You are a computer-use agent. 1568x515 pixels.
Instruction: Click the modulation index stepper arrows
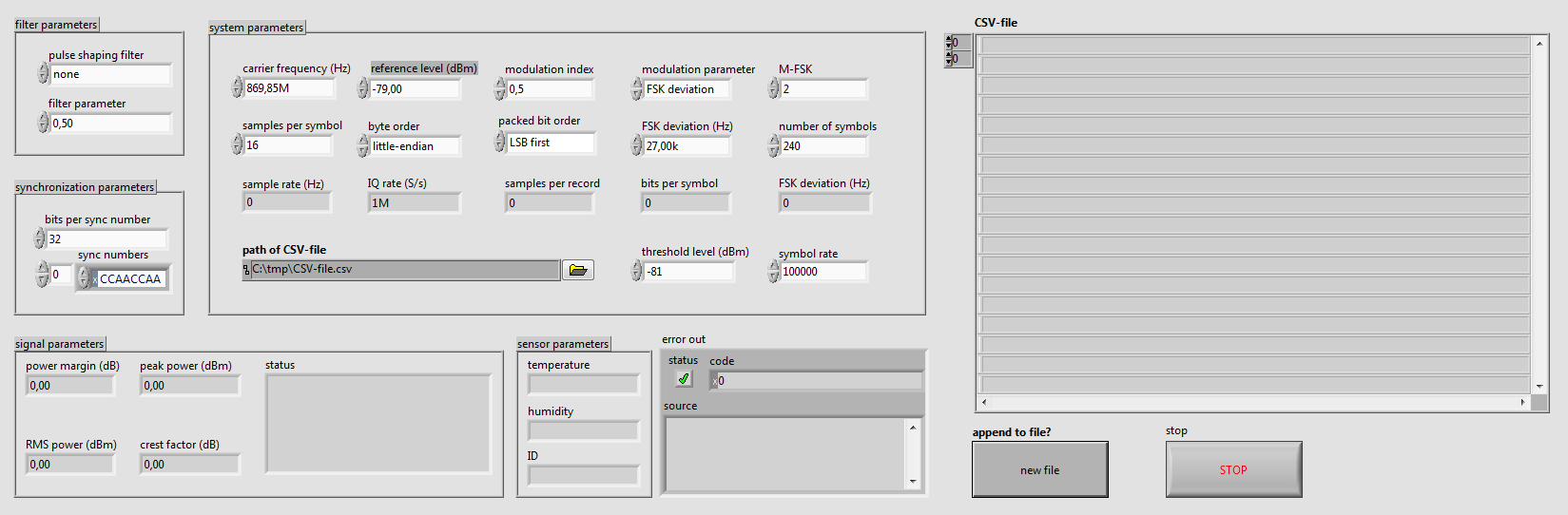pos(500,88)
